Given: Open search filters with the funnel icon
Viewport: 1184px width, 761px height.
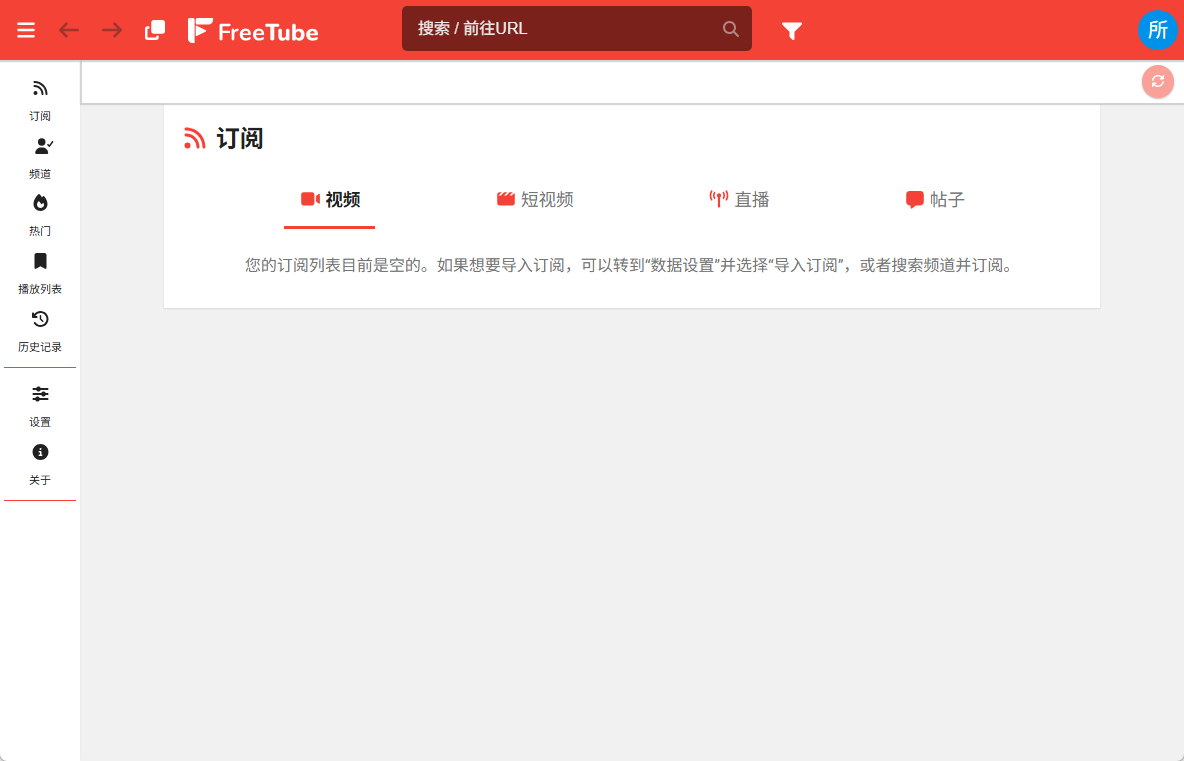Looking at the screenshot, I should coord(791,31).
